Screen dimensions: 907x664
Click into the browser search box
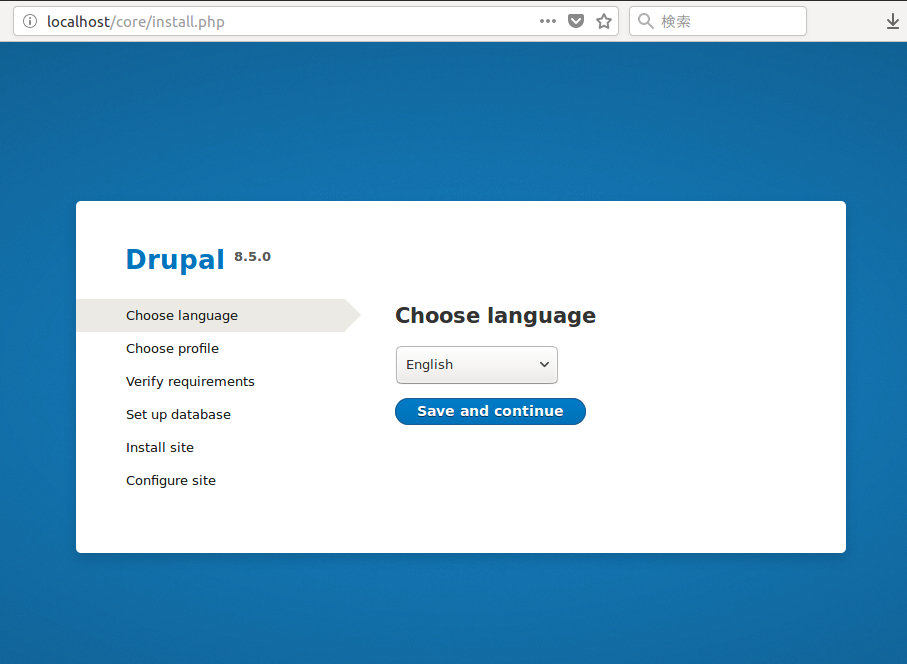click(717, 21)
